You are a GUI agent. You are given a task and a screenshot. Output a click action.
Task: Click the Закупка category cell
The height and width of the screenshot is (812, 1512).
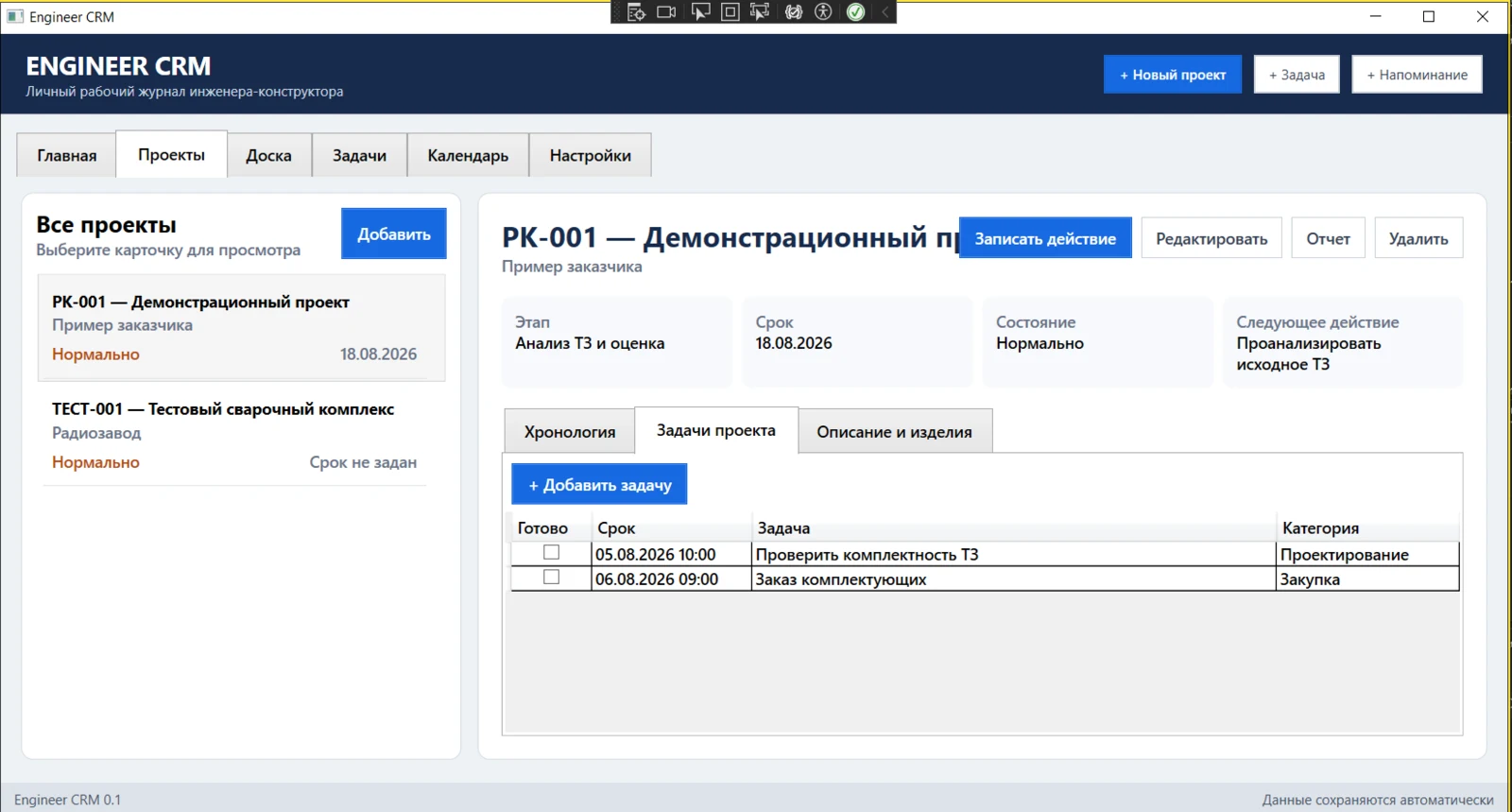[x=1367, y=579]
